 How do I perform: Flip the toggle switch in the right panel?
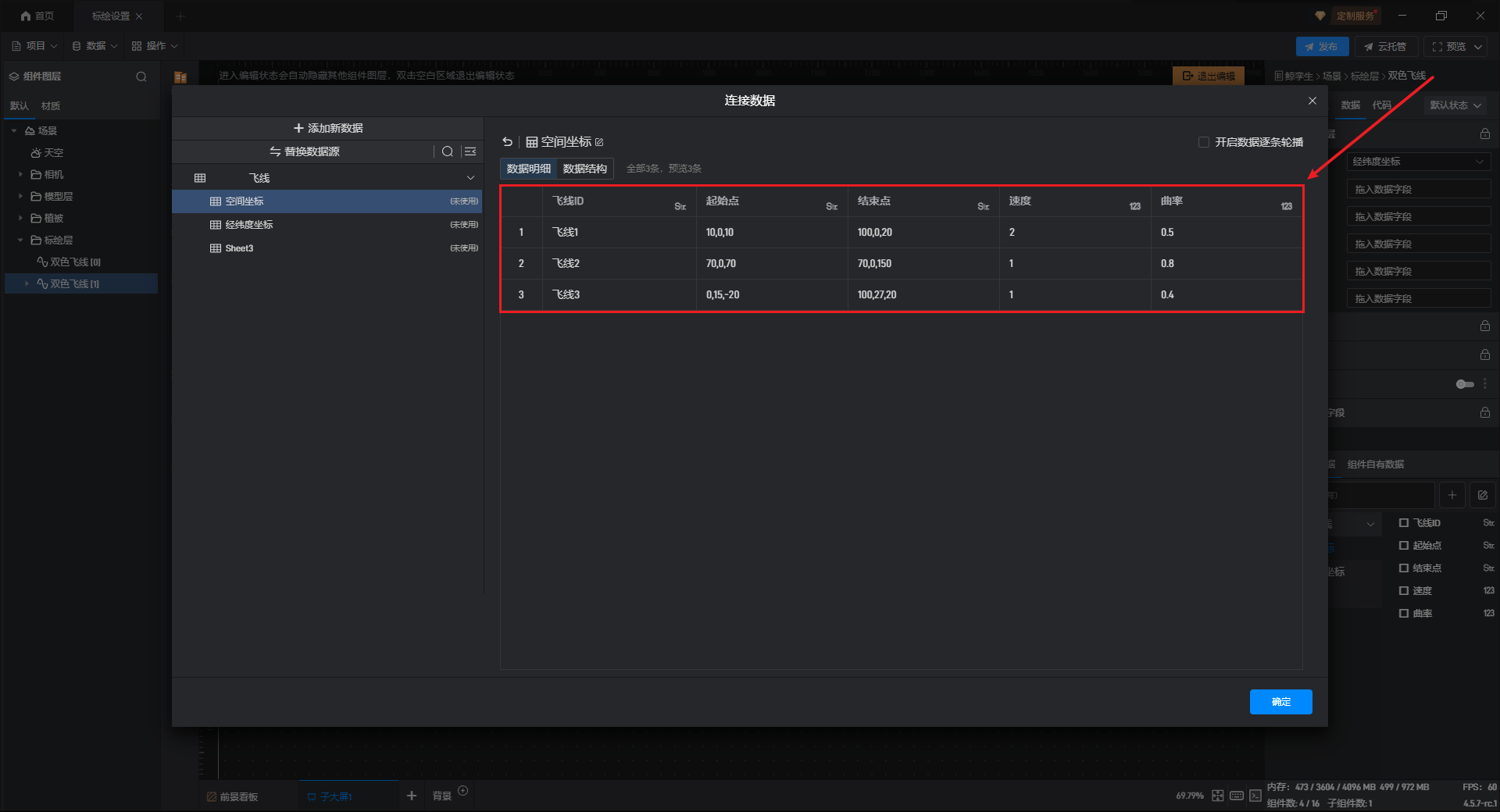tap(1465, 384)
